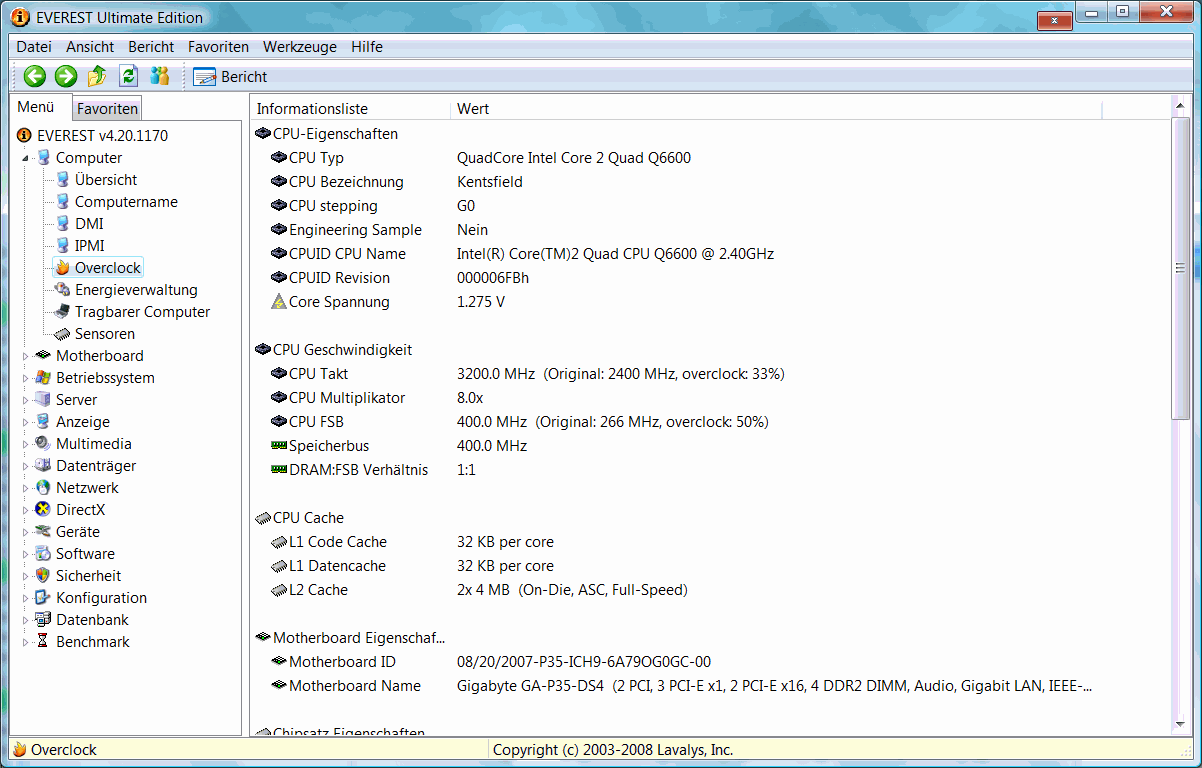Image resolution: width=1202 pixels, height=768 pixels.
Task: Click the Netzwerk icon in tree
Action: coord(43,487)
